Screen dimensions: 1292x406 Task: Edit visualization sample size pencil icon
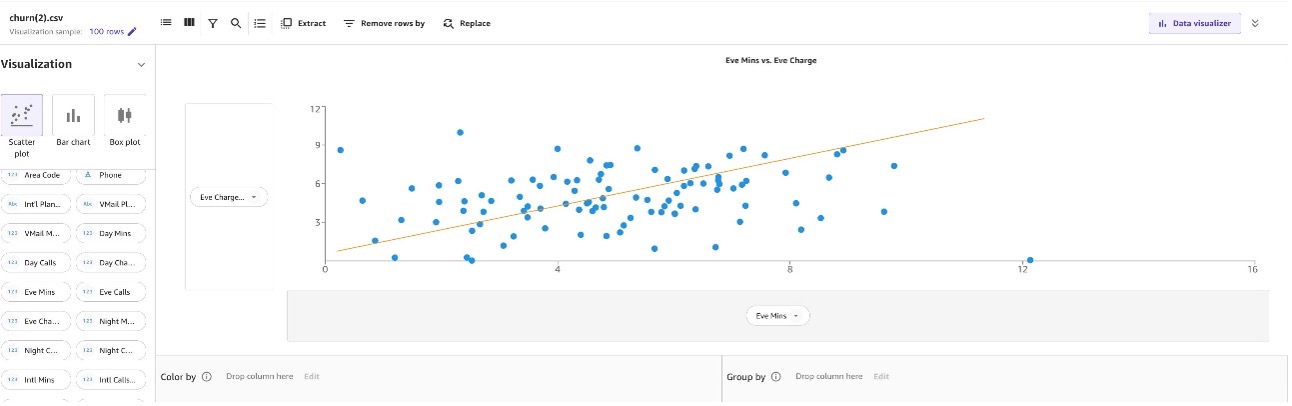132,31
